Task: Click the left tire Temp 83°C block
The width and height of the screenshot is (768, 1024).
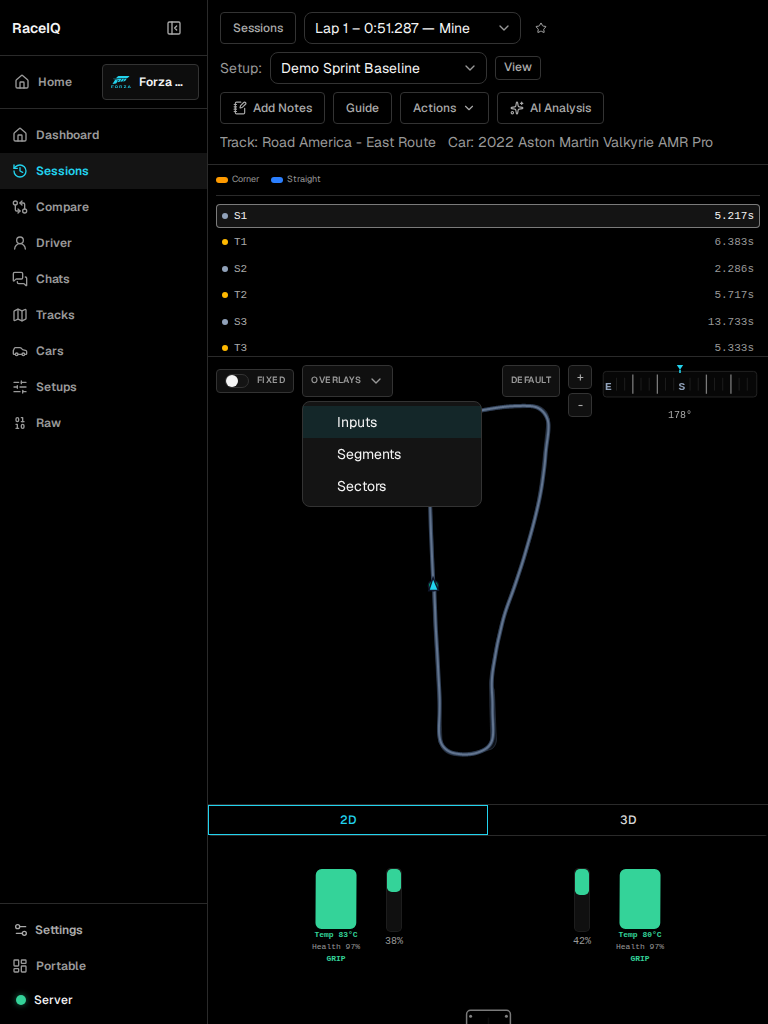Action: click(x=336, y=899)
